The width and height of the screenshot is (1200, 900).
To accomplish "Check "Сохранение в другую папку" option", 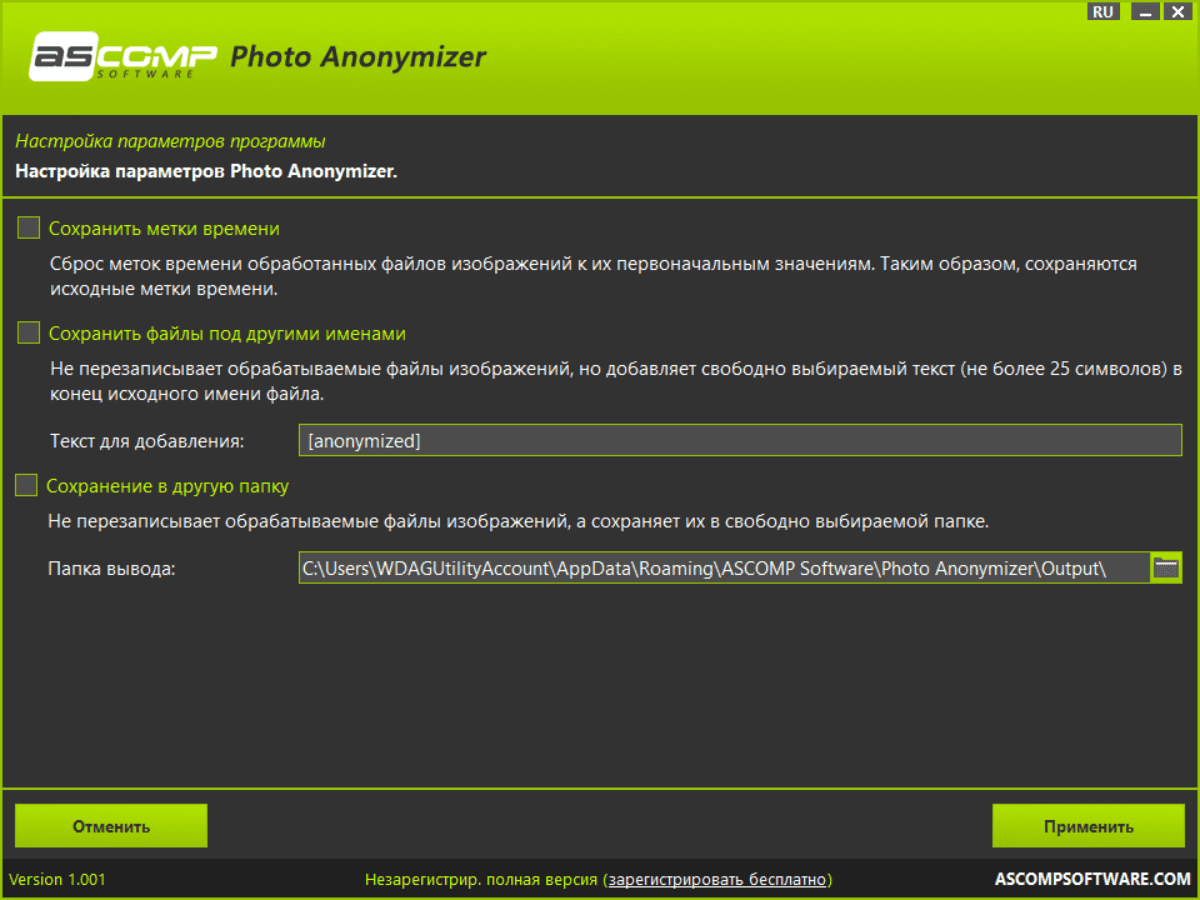I will (26, 487).
